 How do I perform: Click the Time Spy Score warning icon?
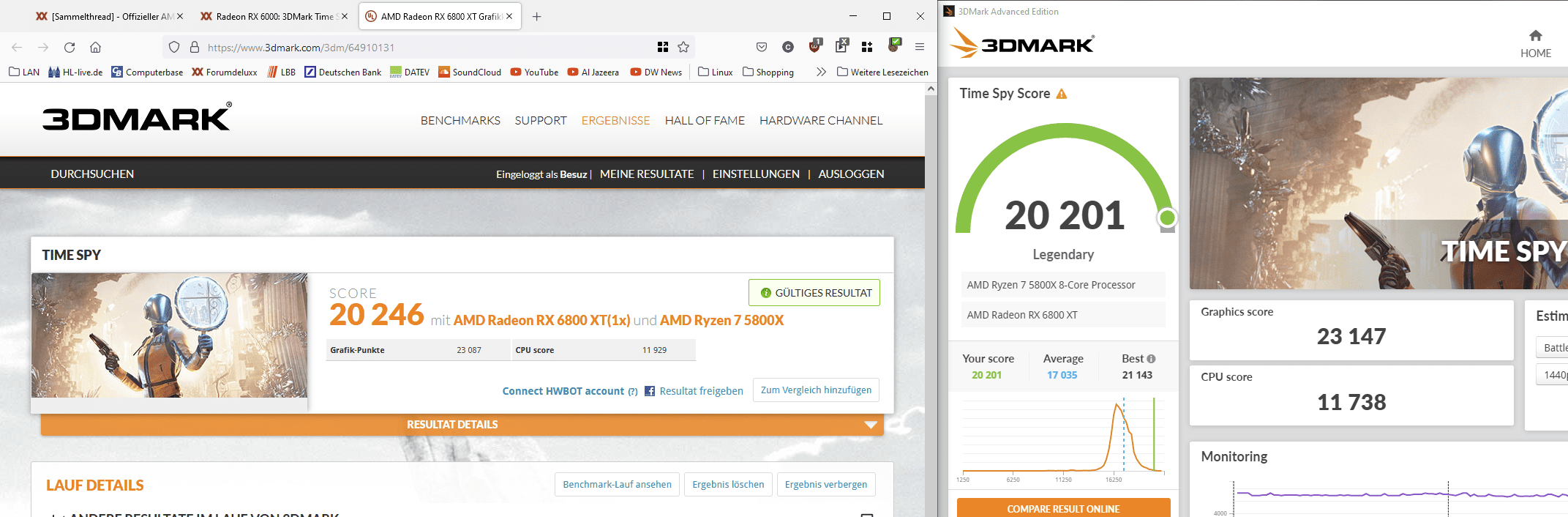coord(1062,94)
